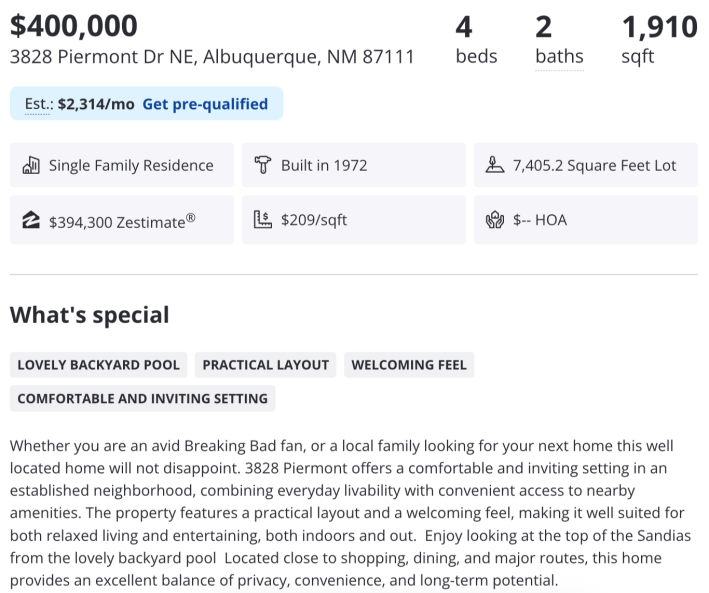Click the building icon beside Single Family Residence
The height and width of the screenshot is (593, 709).
pos(31,165)
